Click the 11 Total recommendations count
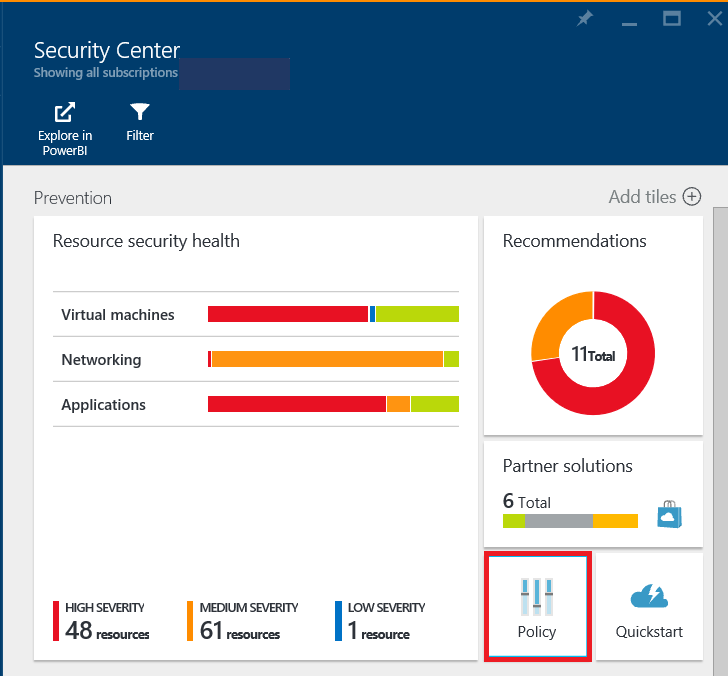This screenshot has height=676, width=728. pos(593,354)
